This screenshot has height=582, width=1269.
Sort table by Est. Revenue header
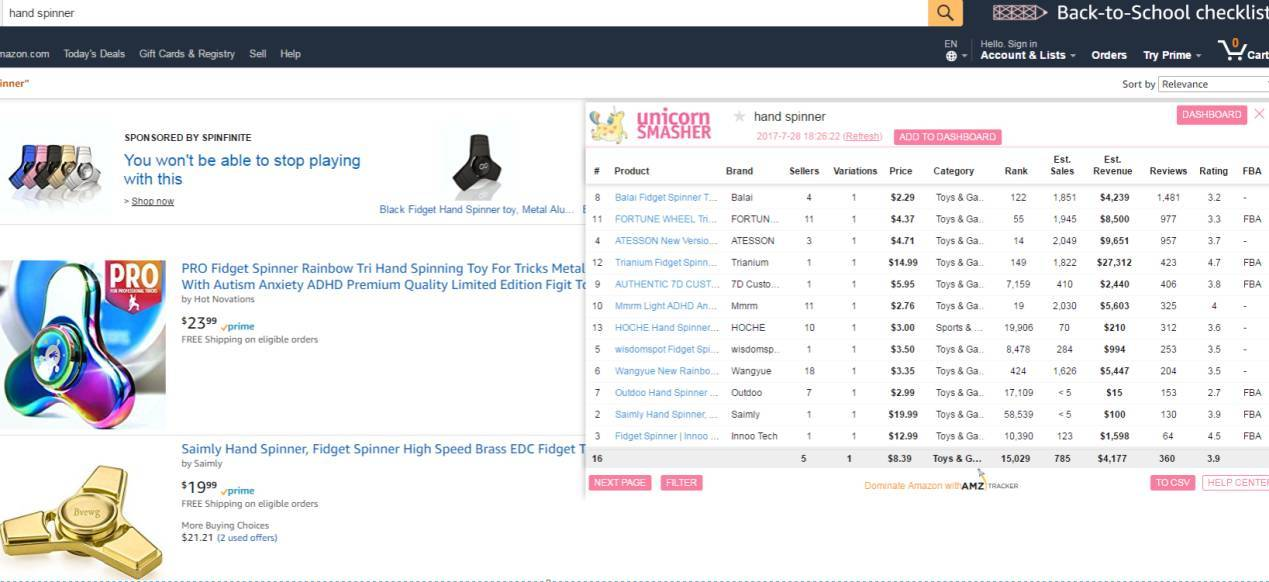[1112, 165]
